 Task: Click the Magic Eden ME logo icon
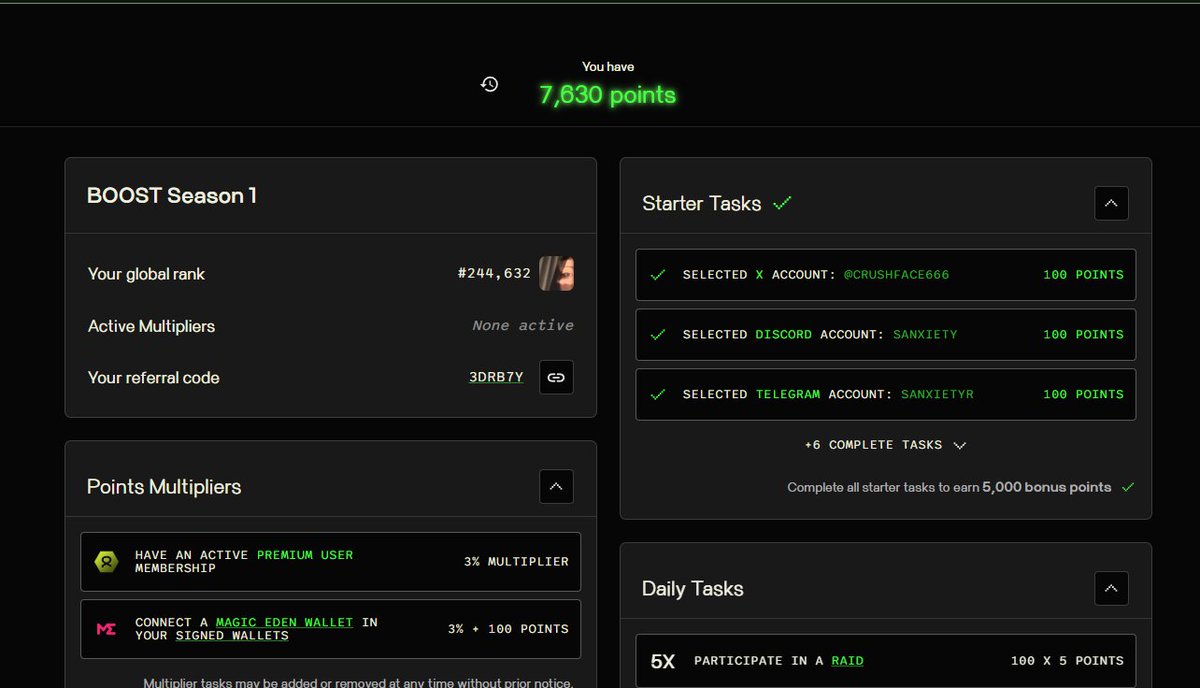click(106, 629)
